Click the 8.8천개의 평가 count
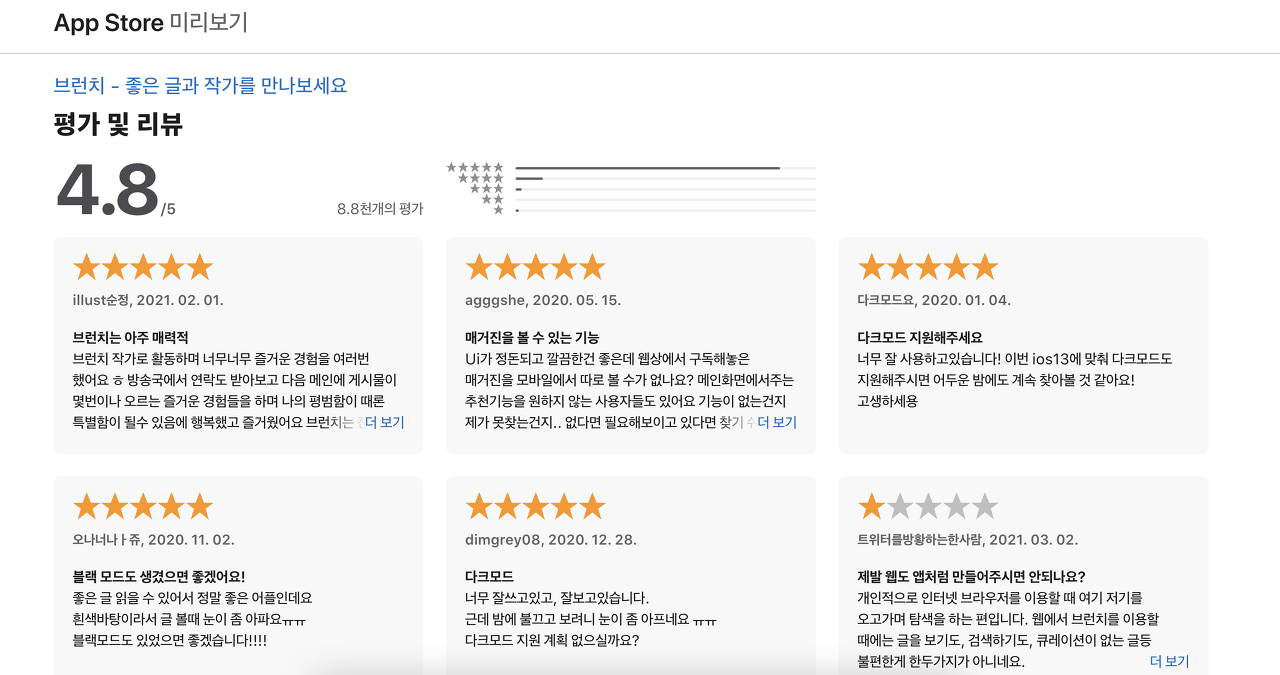The image size is (1280, 675). click(380, 209)
